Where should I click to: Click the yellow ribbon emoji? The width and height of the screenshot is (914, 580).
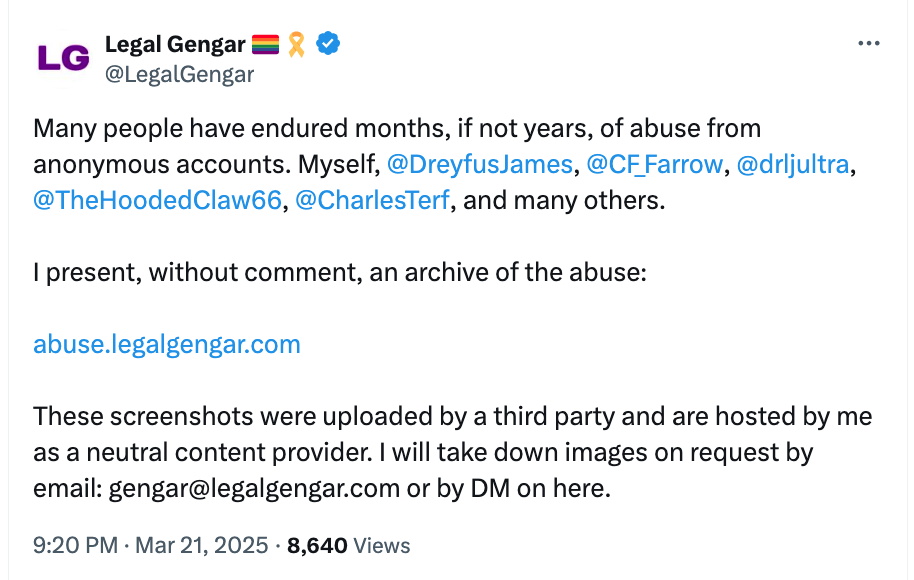tap(297, 44)
